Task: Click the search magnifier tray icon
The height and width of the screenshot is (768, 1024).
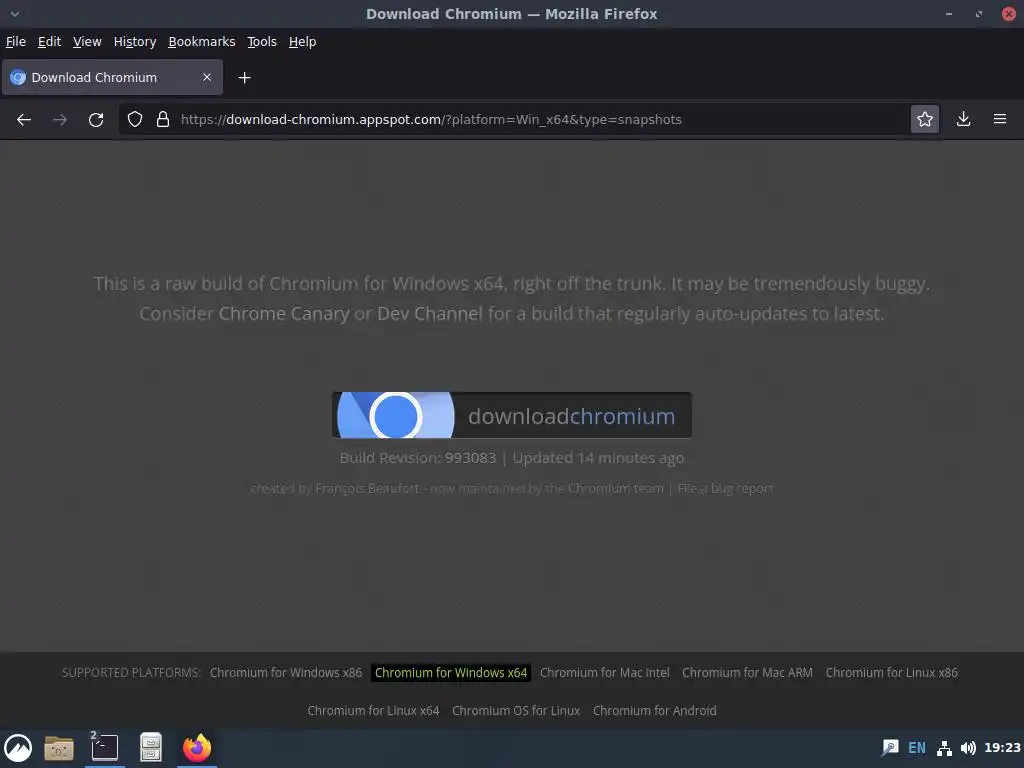Action: [889, 748]
